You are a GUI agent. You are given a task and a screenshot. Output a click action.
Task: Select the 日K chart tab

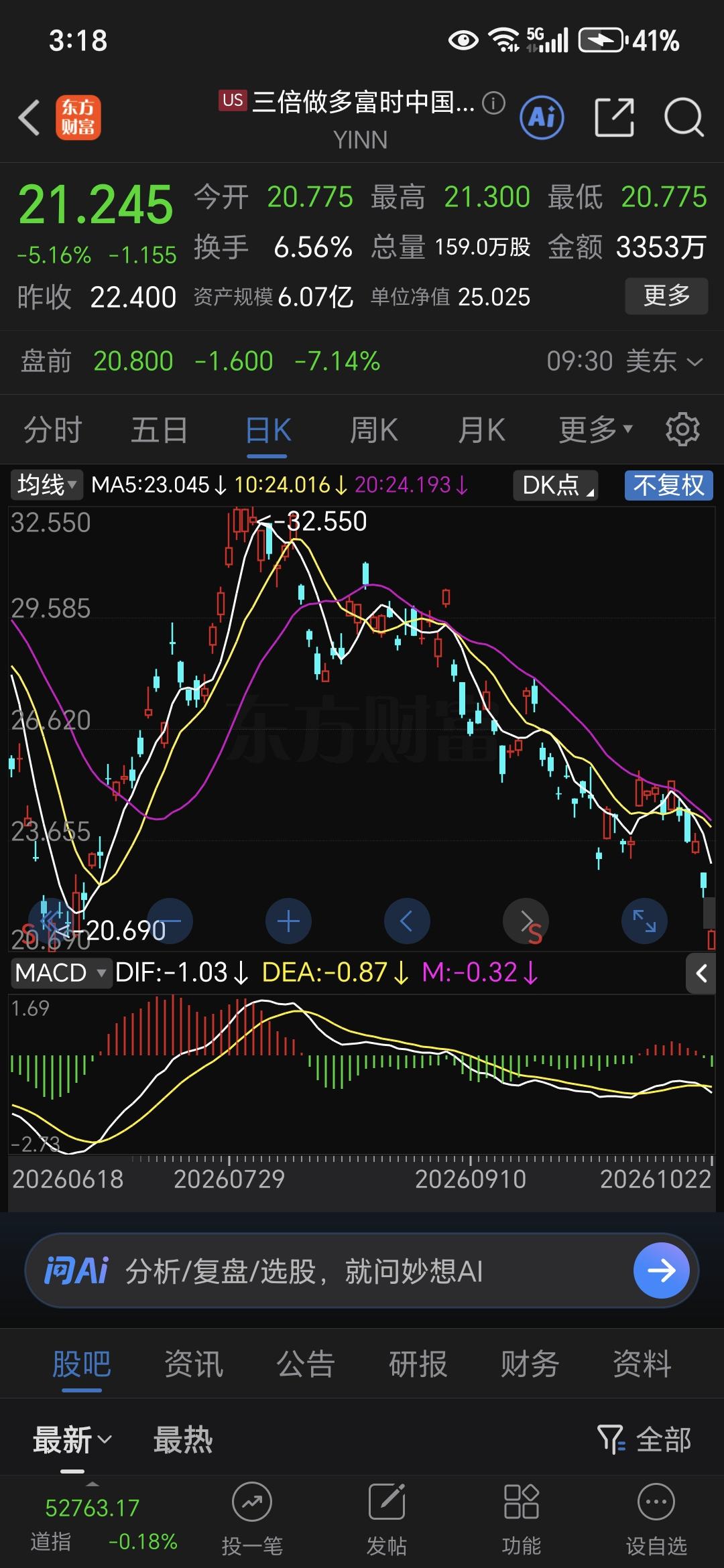click(x=267, y=430)
